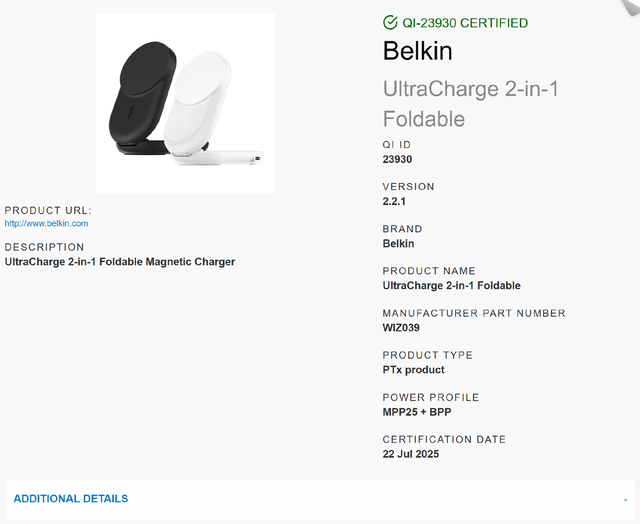Click the QI ID value 23930

tap(397, 159)
